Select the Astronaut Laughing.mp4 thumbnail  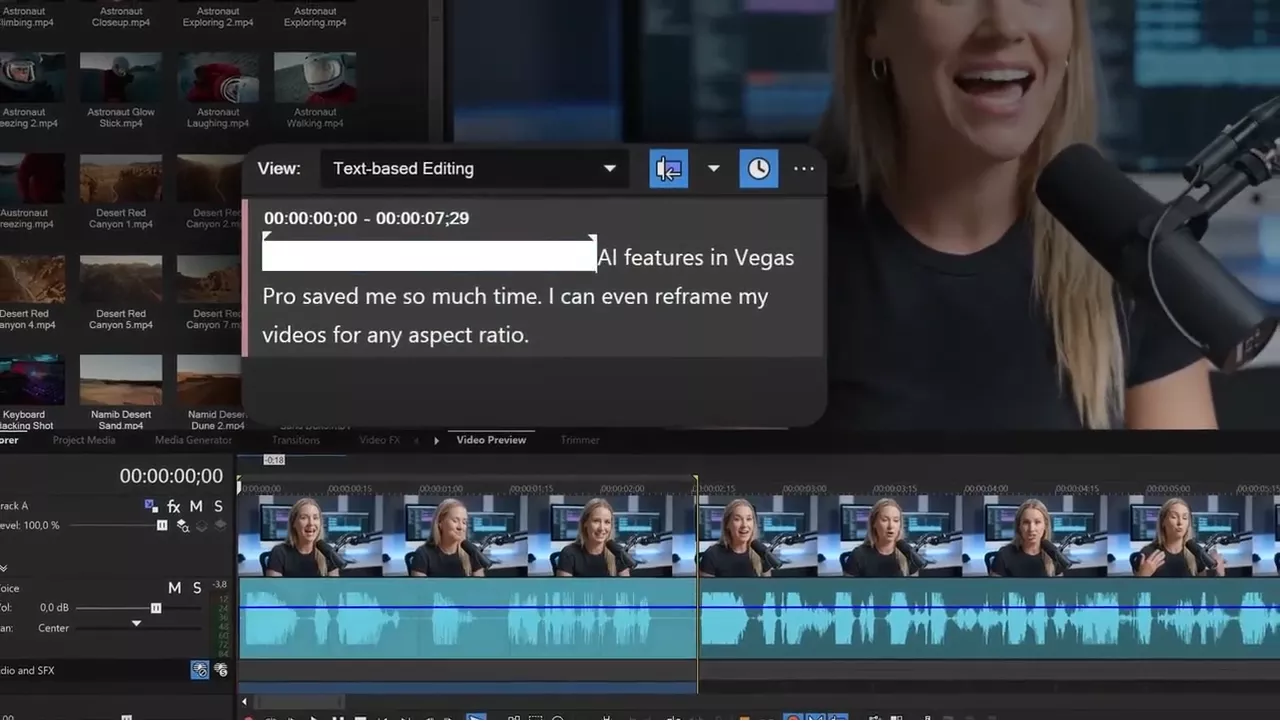click(x=218, y=78)
